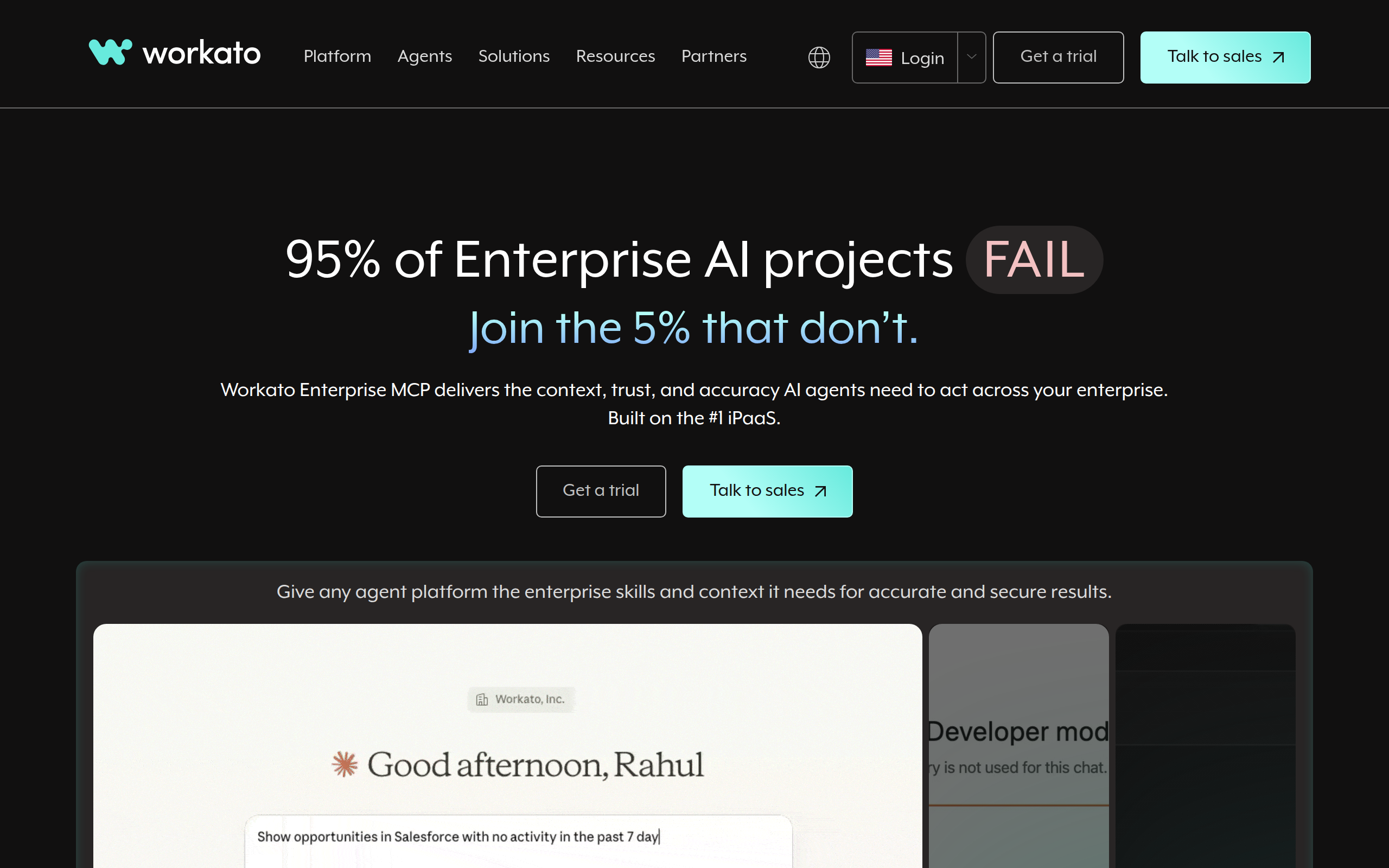The height and width of the screenshot is (868, 1389).
Task: Open the Solutions menu
Action: (514, 56)
